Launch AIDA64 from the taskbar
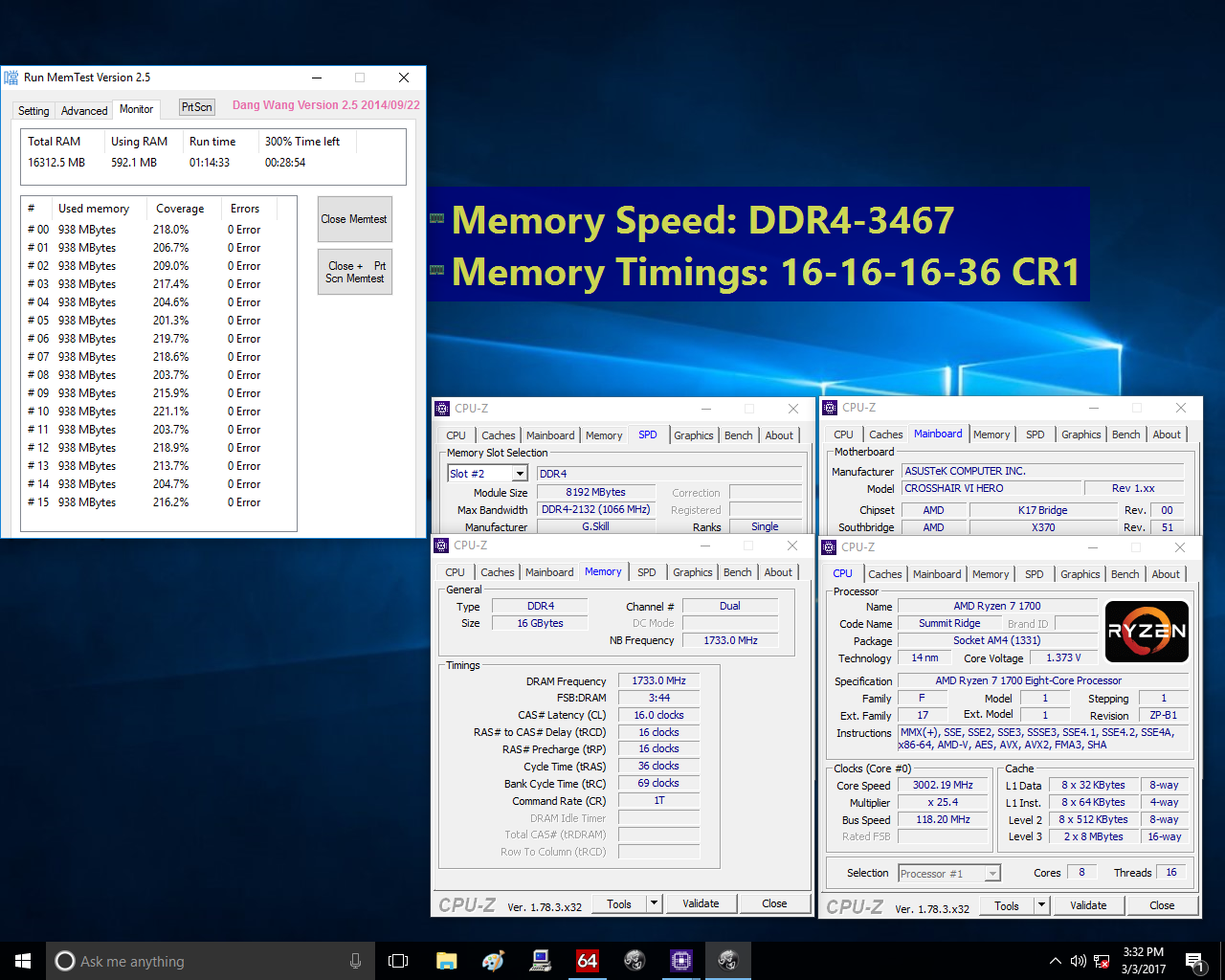 [x=587, y=960]
